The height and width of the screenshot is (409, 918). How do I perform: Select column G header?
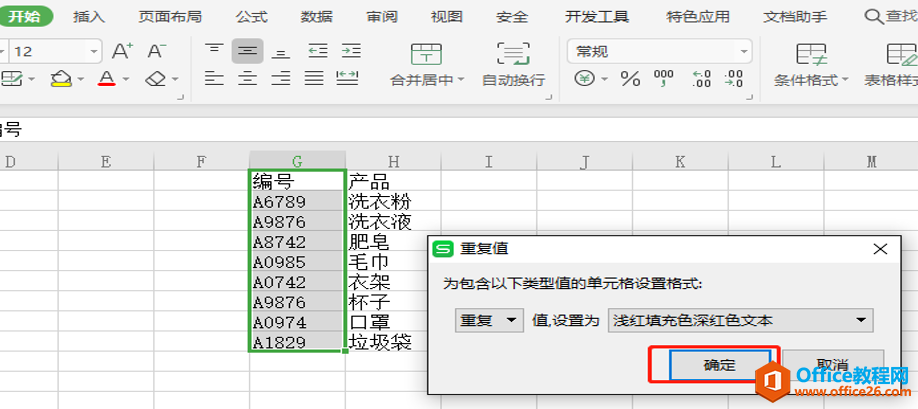pyautogui.click(x=297, y=161)
